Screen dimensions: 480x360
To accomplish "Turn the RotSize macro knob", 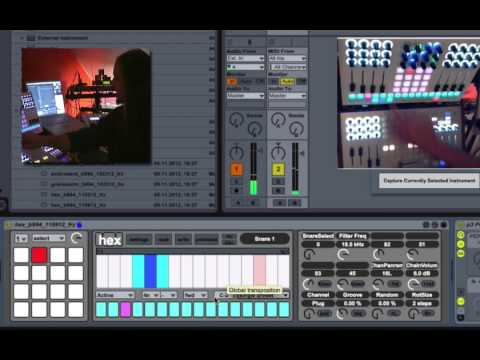I will [413, 313].
